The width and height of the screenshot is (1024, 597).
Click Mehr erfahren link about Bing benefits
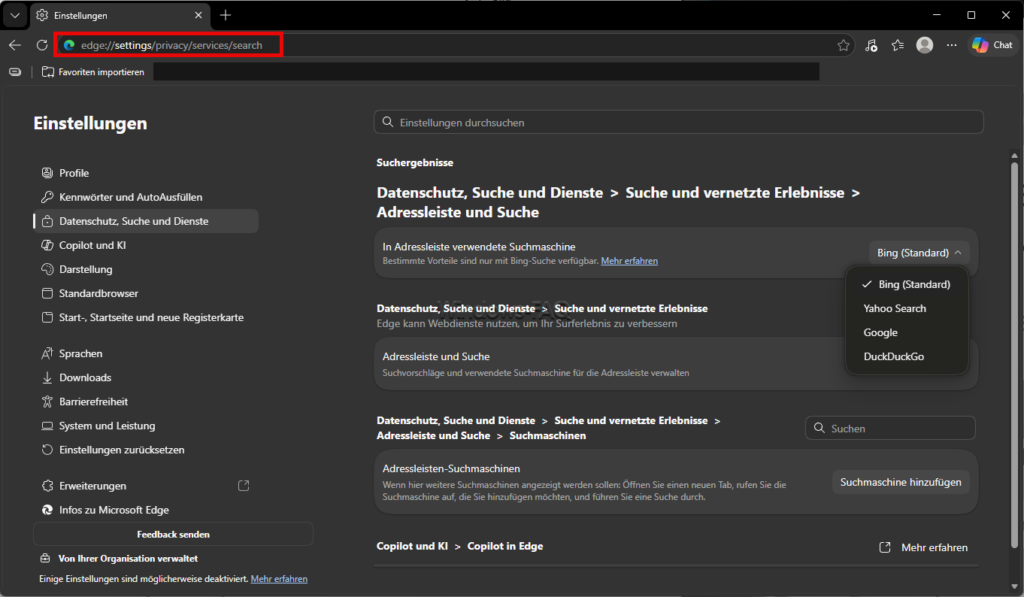click(629, 261)
